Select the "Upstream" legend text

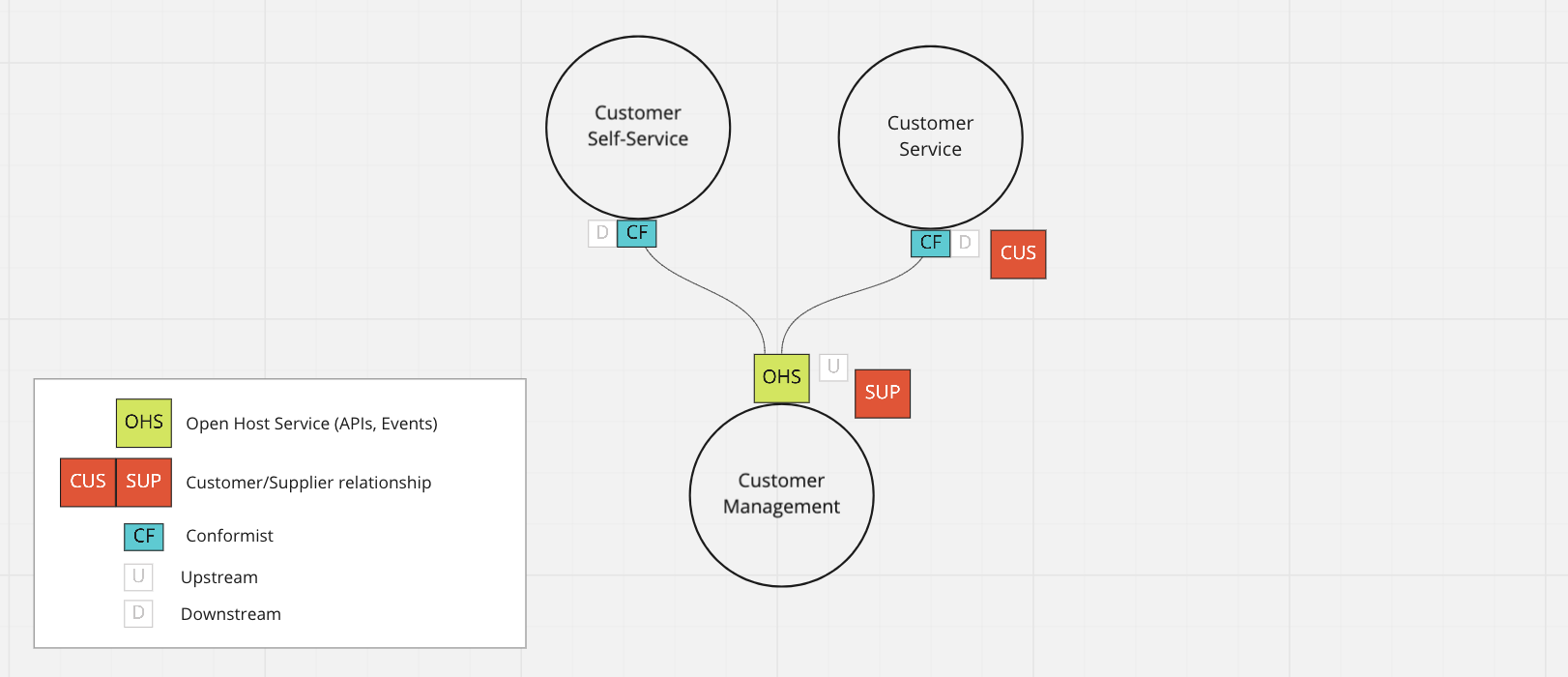pos(219,577)
